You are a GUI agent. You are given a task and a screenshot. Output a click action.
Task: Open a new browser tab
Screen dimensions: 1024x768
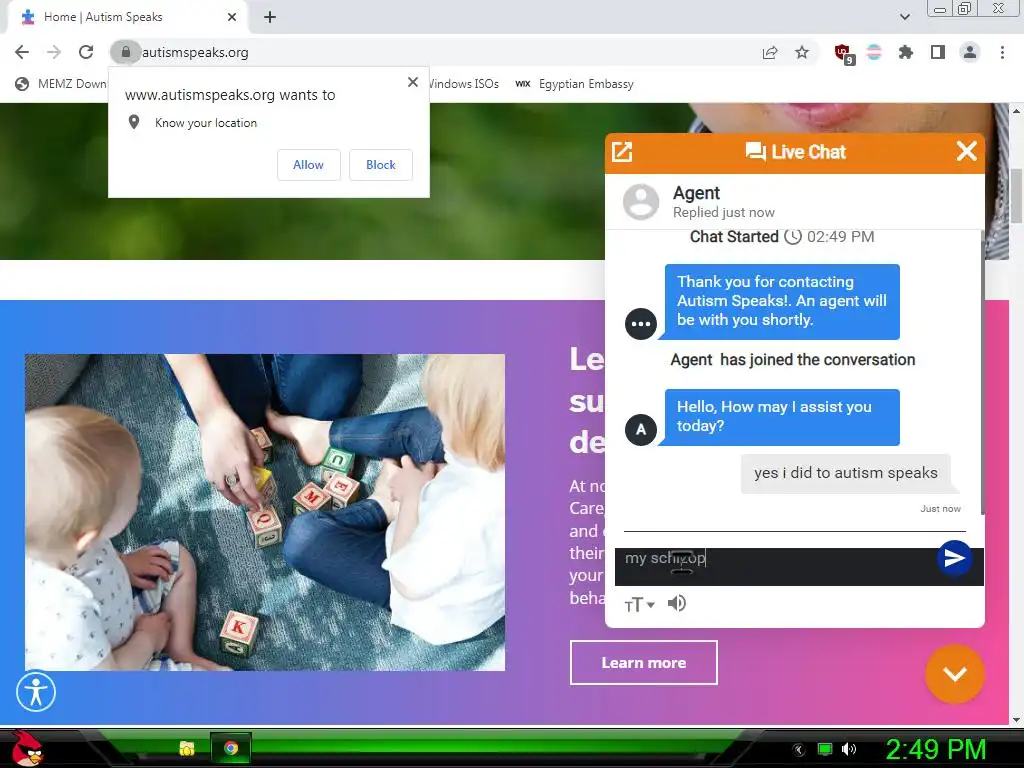click(x=270, y=18)
